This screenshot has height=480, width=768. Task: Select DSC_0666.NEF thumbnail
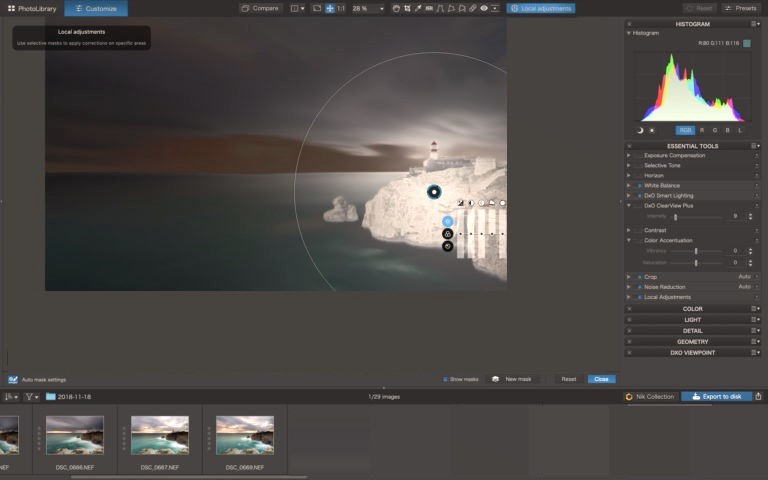(75, 435)
